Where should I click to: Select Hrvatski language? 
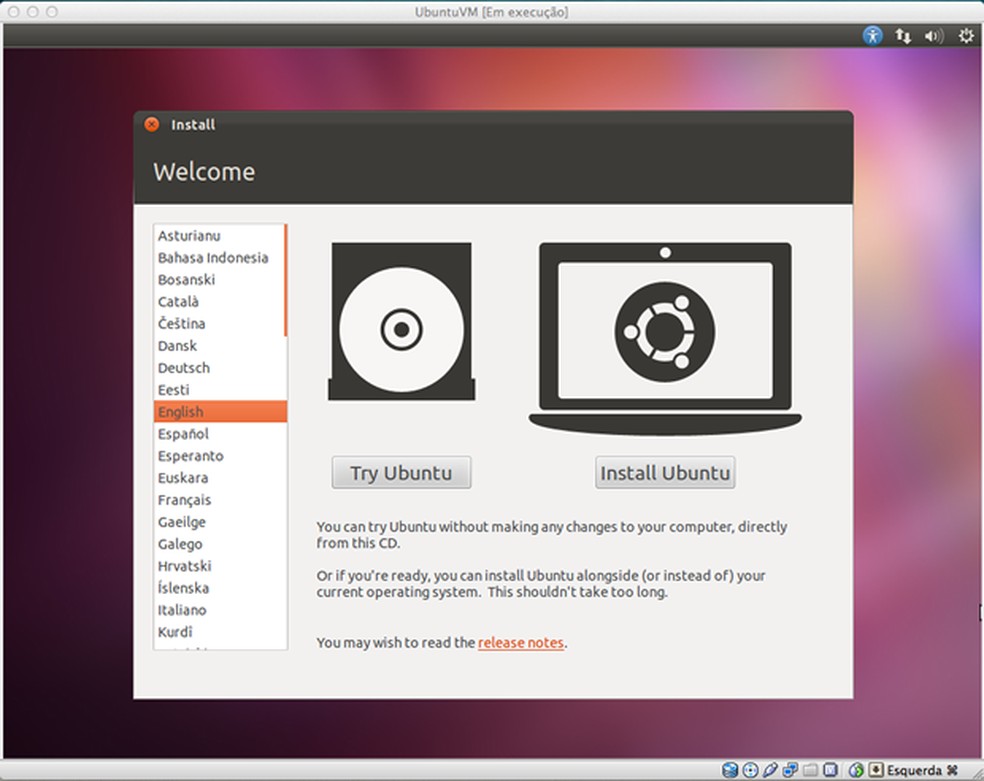click(x=219, y=566)
